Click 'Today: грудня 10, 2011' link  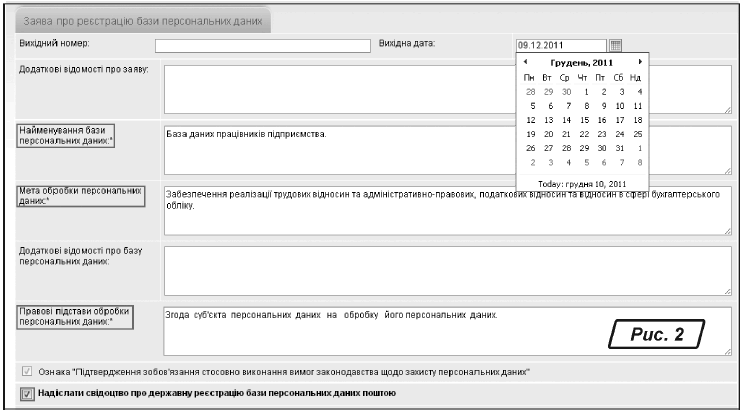(583, 184)
